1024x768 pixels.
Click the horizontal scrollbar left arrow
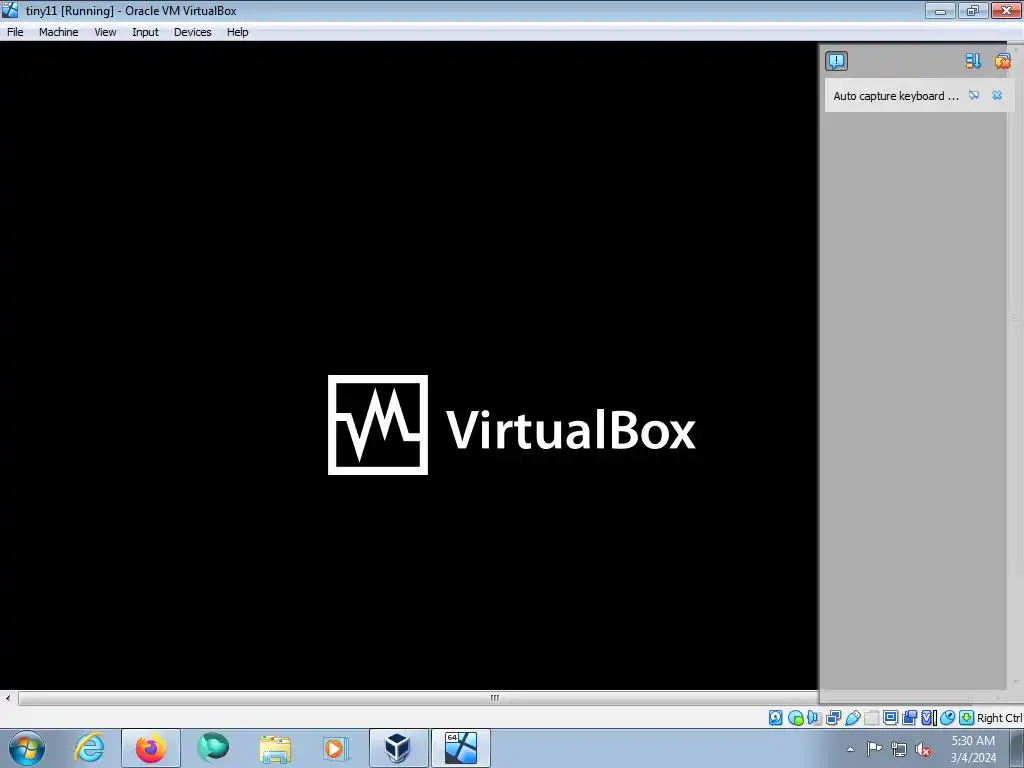point(8,697)
